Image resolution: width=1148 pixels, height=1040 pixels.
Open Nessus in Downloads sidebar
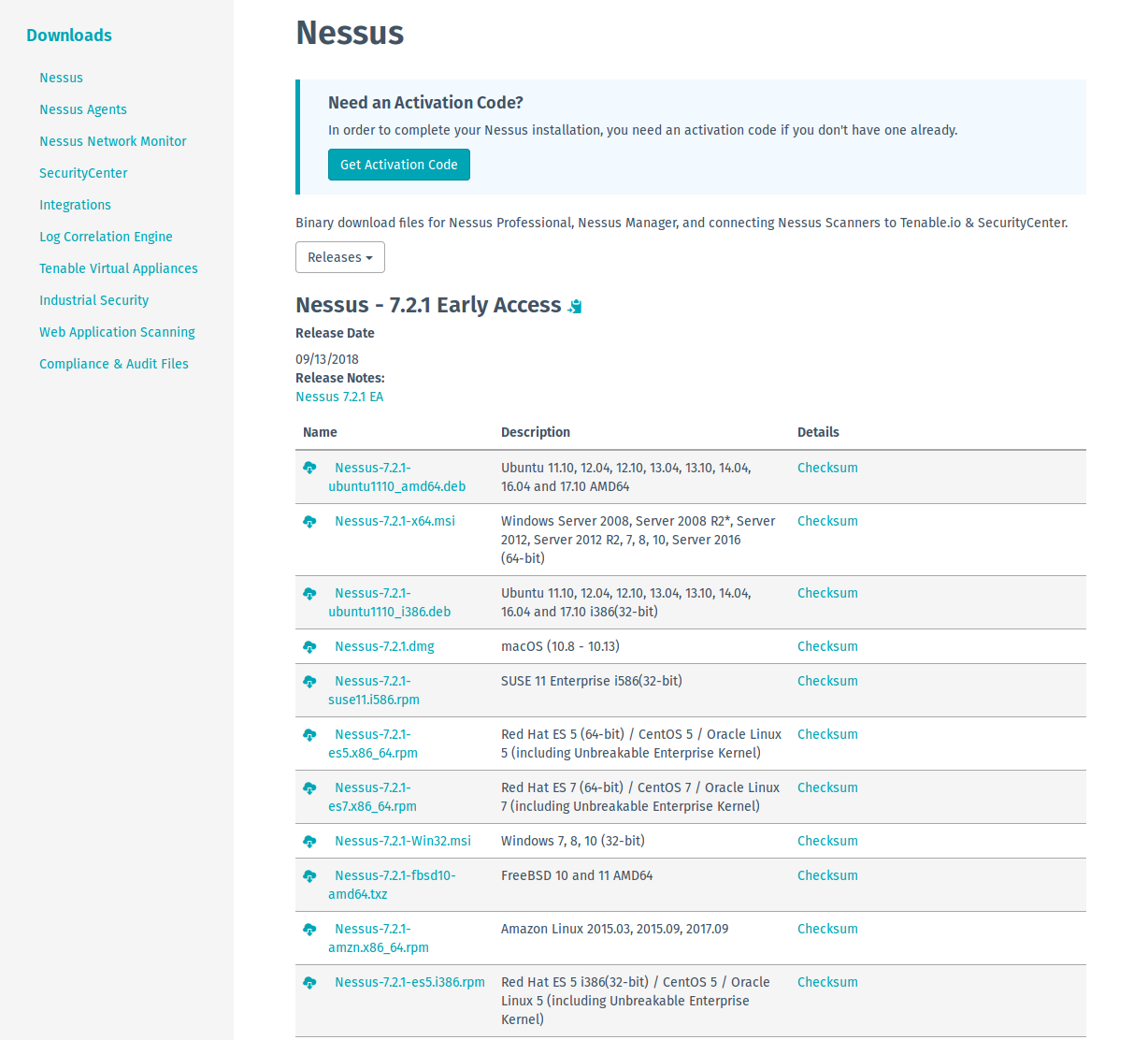click(61, 78)
